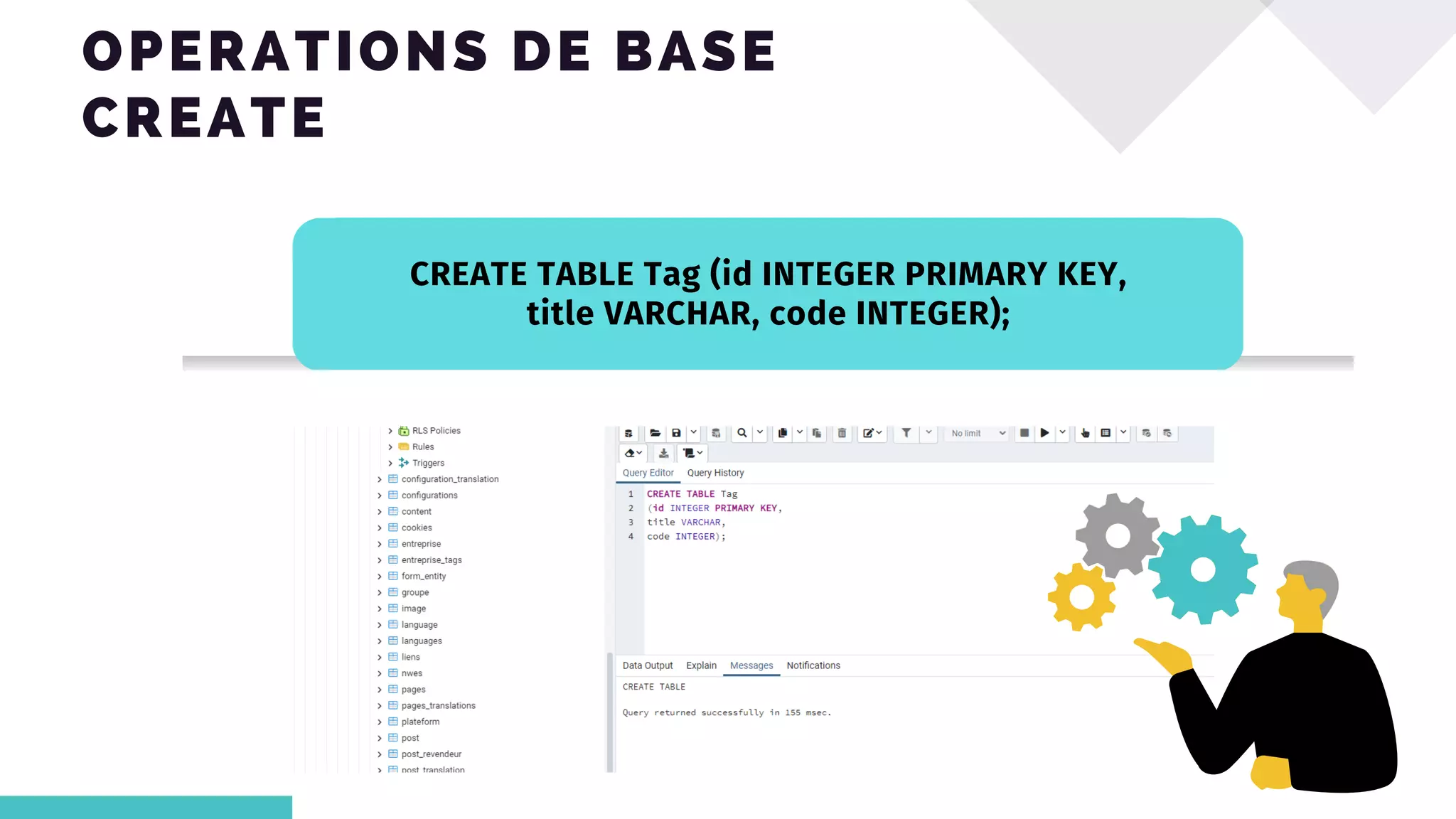Click the Explain query hand icon

click(1085, 433)
